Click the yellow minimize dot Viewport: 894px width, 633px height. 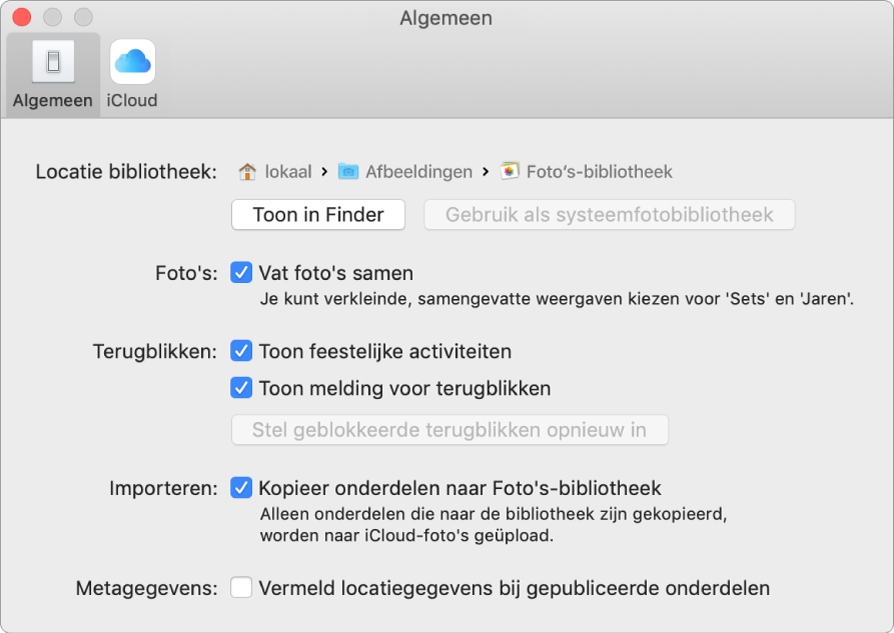tap(52, 17)
